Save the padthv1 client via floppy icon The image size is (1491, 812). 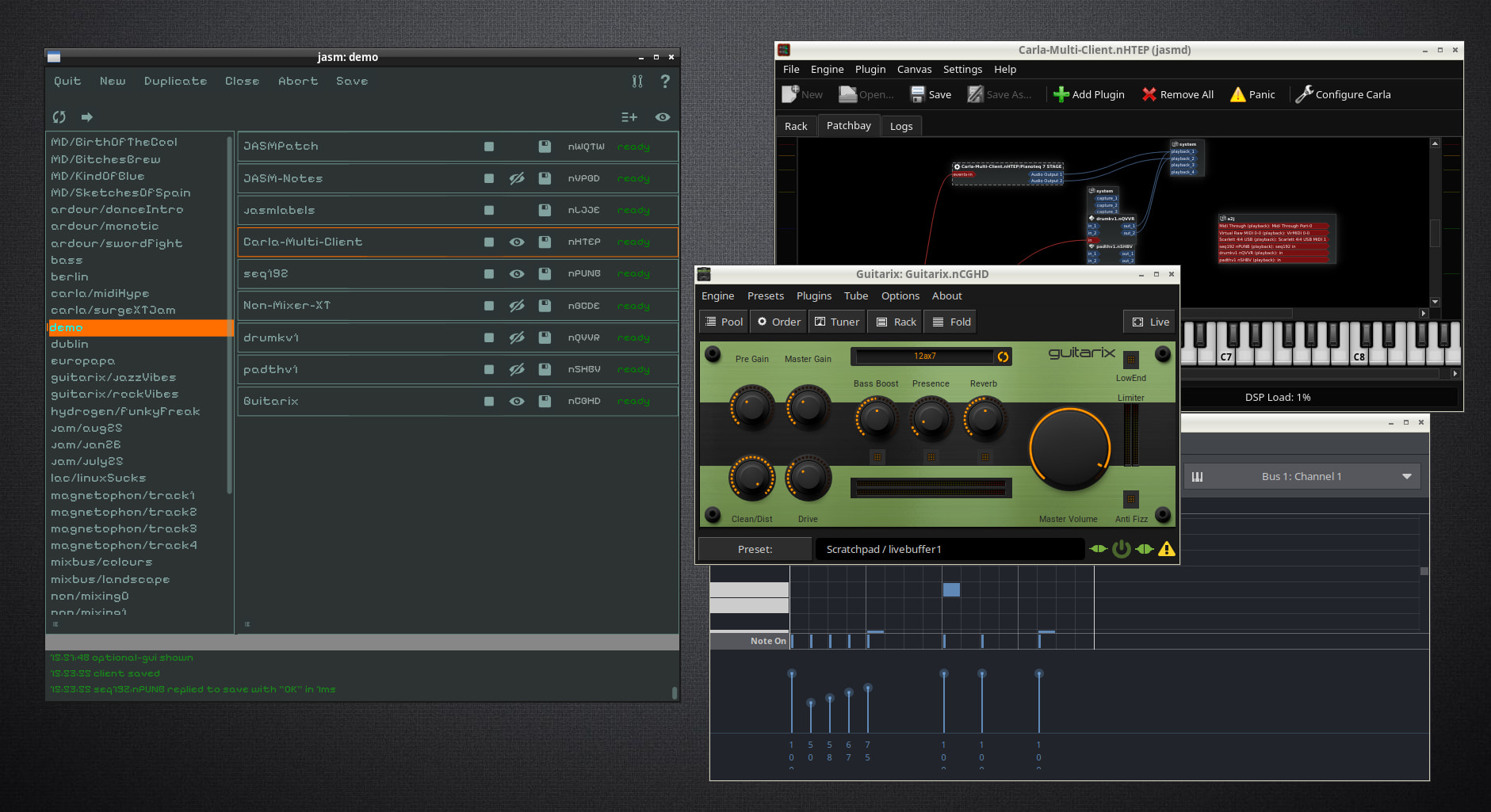point(545,369)
